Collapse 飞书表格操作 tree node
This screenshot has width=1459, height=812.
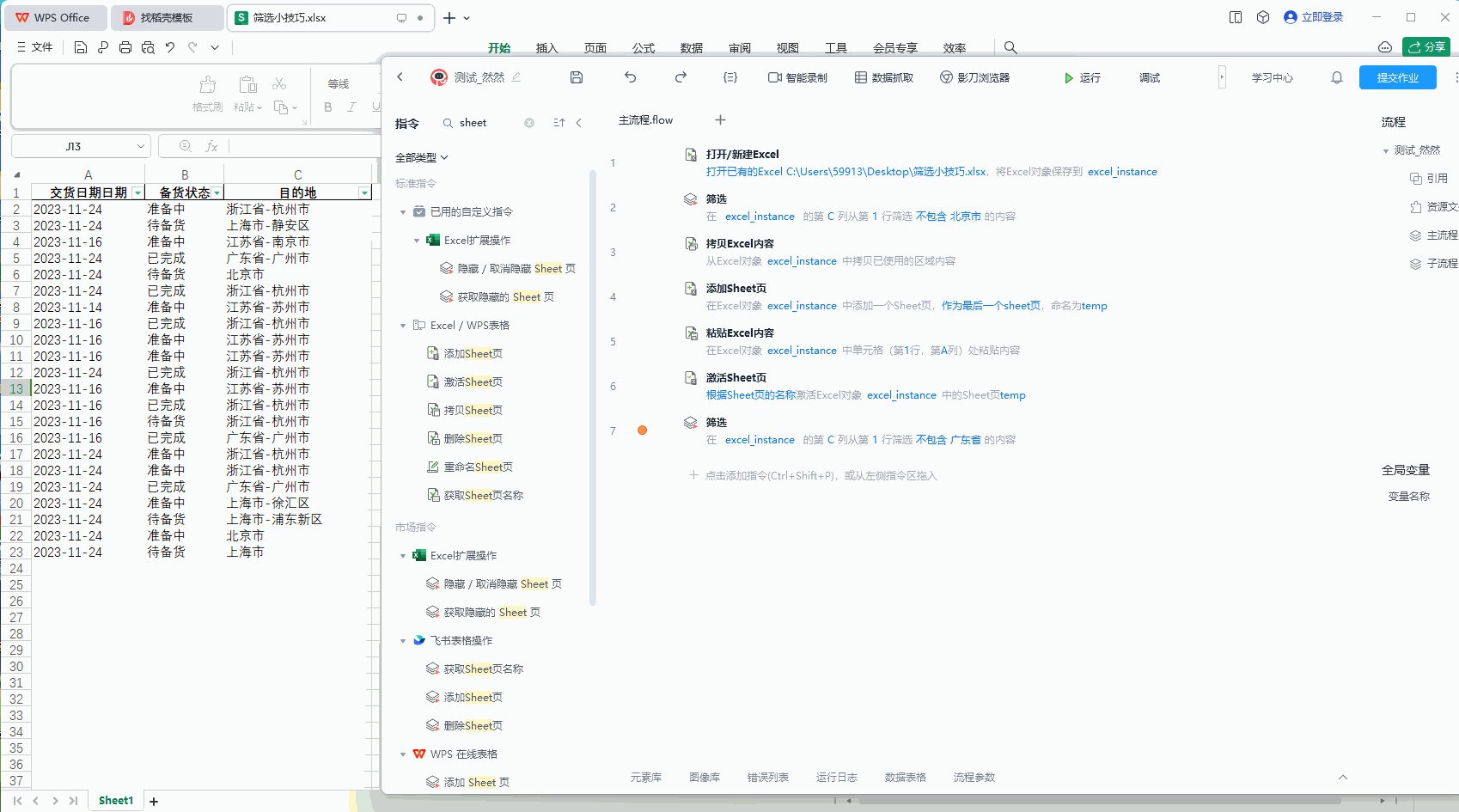coord(403,641)
